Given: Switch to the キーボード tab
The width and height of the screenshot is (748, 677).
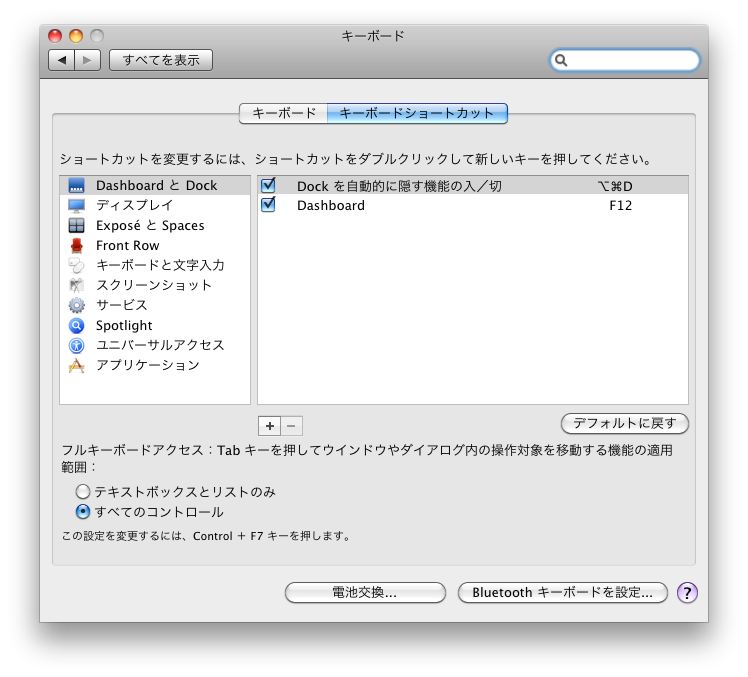Looking at the screenshot, I should coord(283,113).
